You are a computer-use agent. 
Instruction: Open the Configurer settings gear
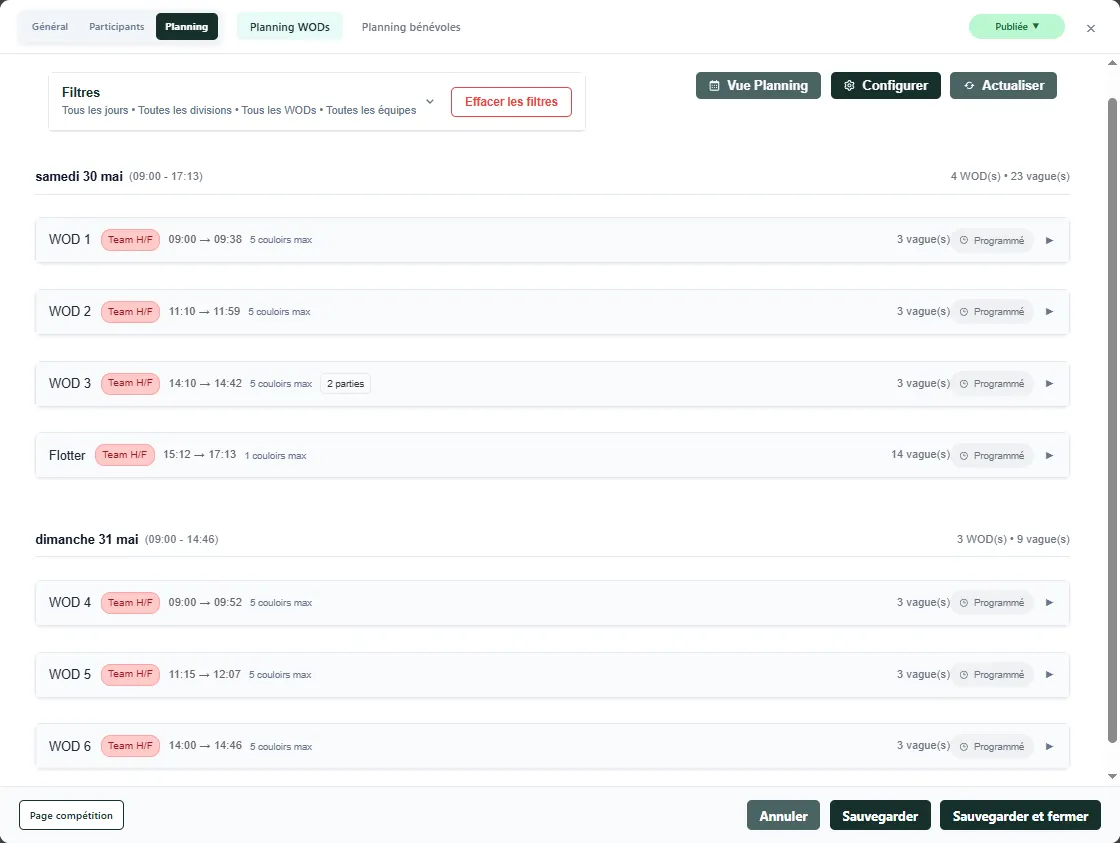pyautogui.click(x=885, y=85)
